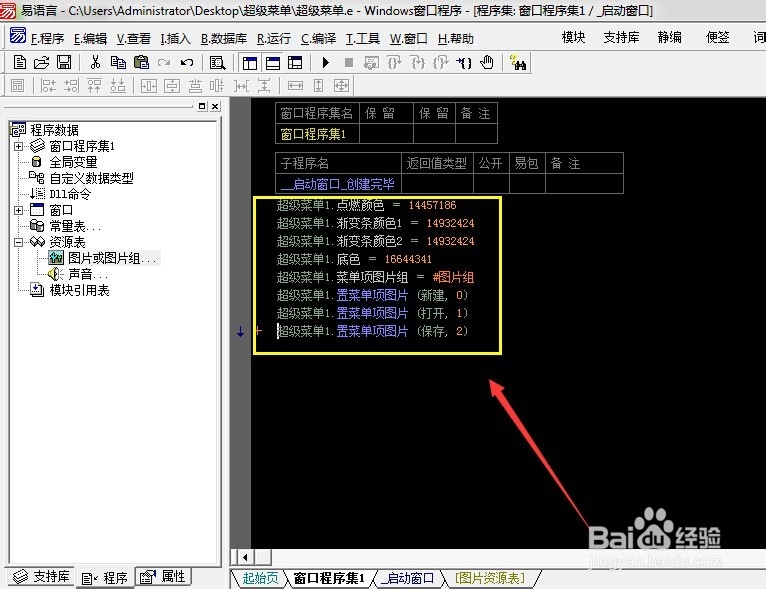Click the Copy toolbar icon
This screenshot has width=766, height=589.
[118, 63]
